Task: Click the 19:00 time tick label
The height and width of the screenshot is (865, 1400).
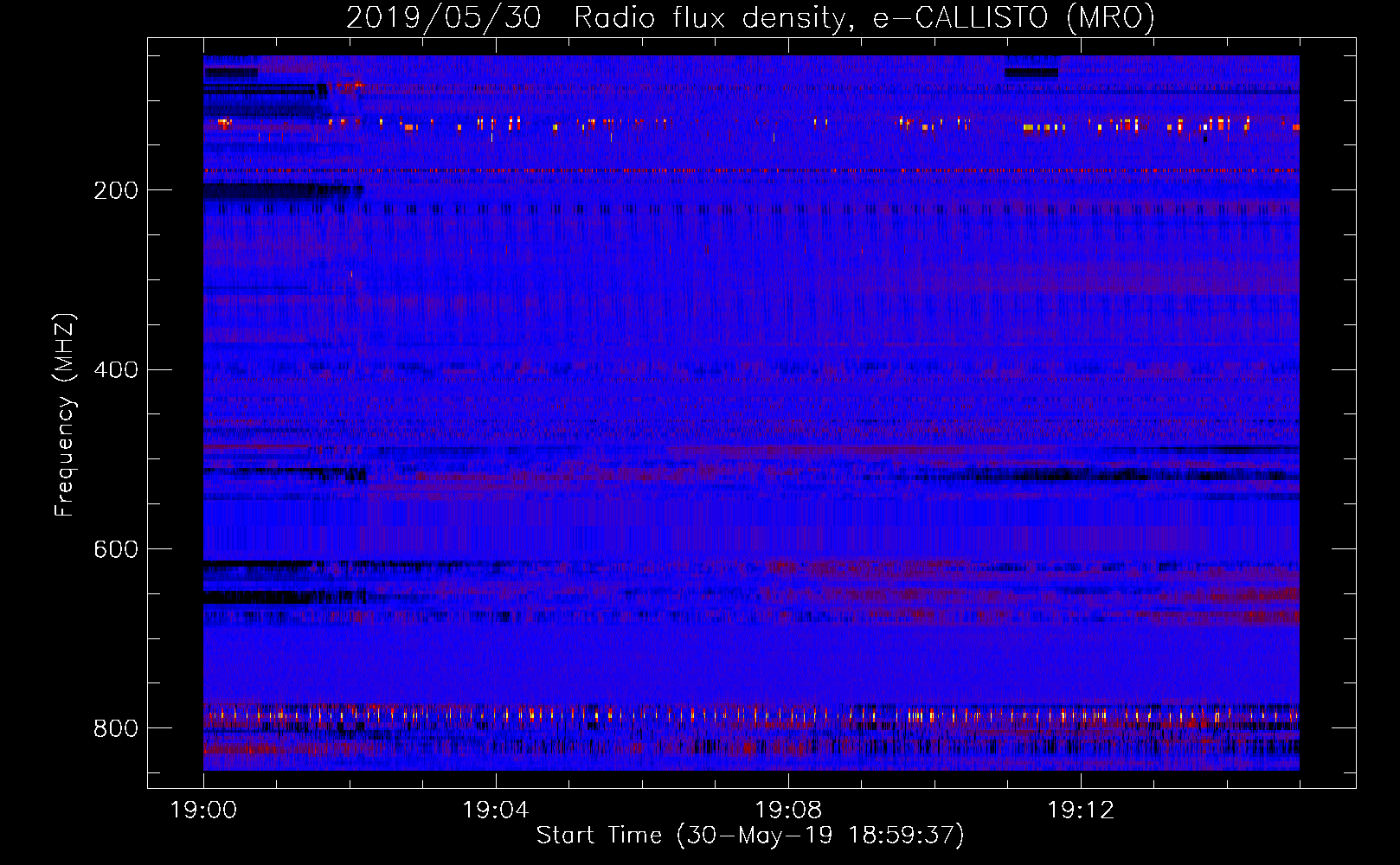Action: coord(203,811)
